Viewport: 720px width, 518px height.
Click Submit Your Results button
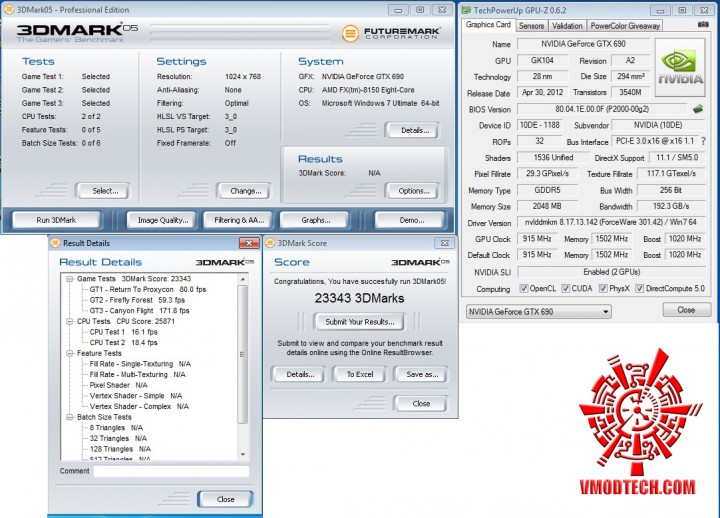360,322
